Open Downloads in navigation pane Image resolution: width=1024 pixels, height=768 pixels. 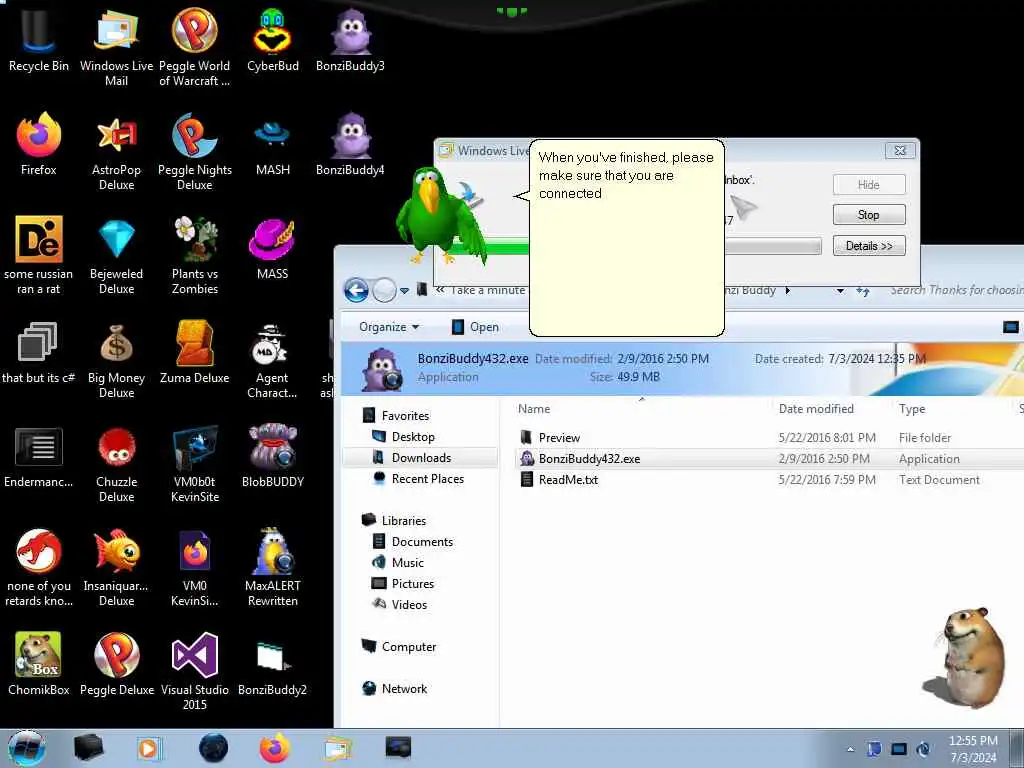coord(412,457)
